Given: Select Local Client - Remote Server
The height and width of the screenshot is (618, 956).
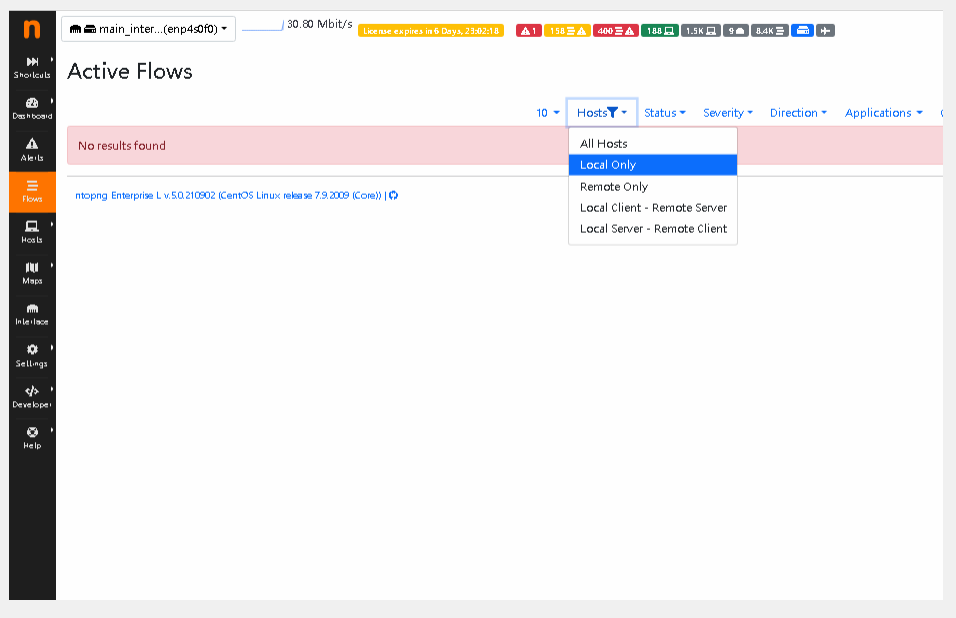Looking at the screenshot, I should (x=653, y=208).
